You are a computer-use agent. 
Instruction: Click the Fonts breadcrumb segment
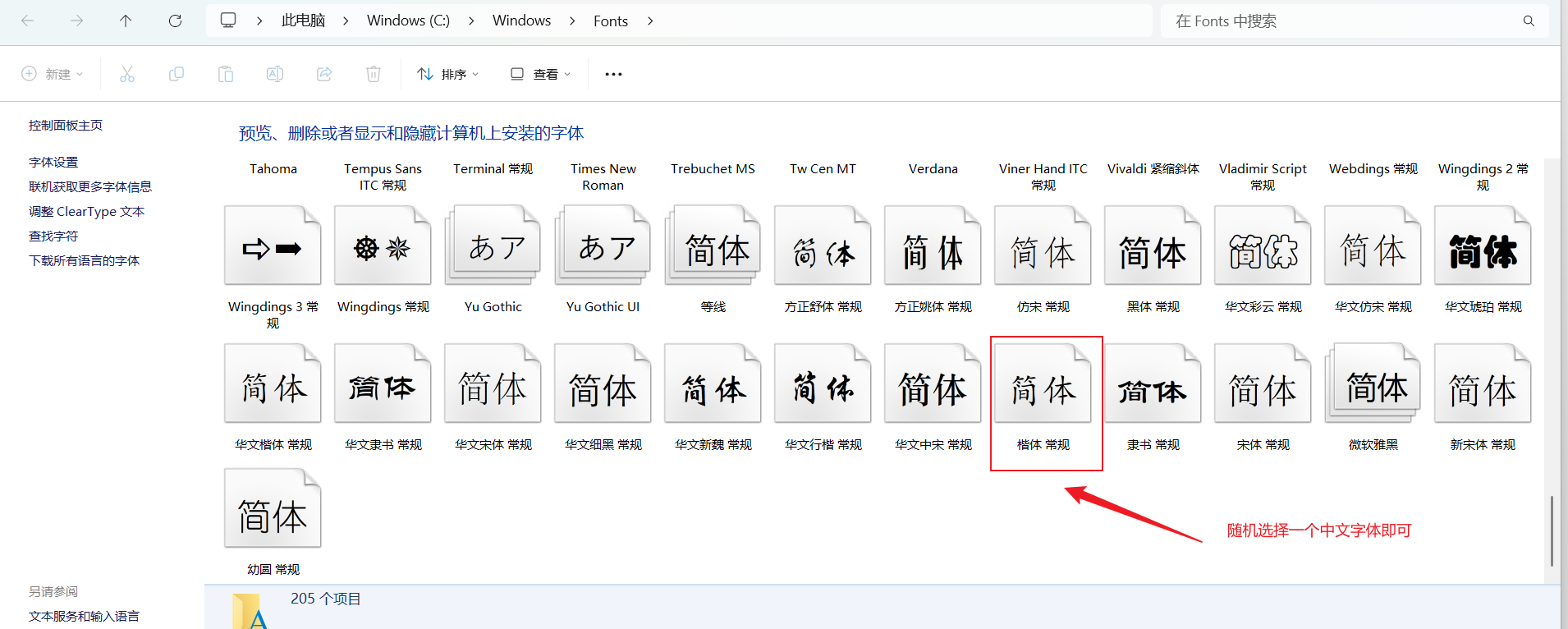tap(611, 21)
